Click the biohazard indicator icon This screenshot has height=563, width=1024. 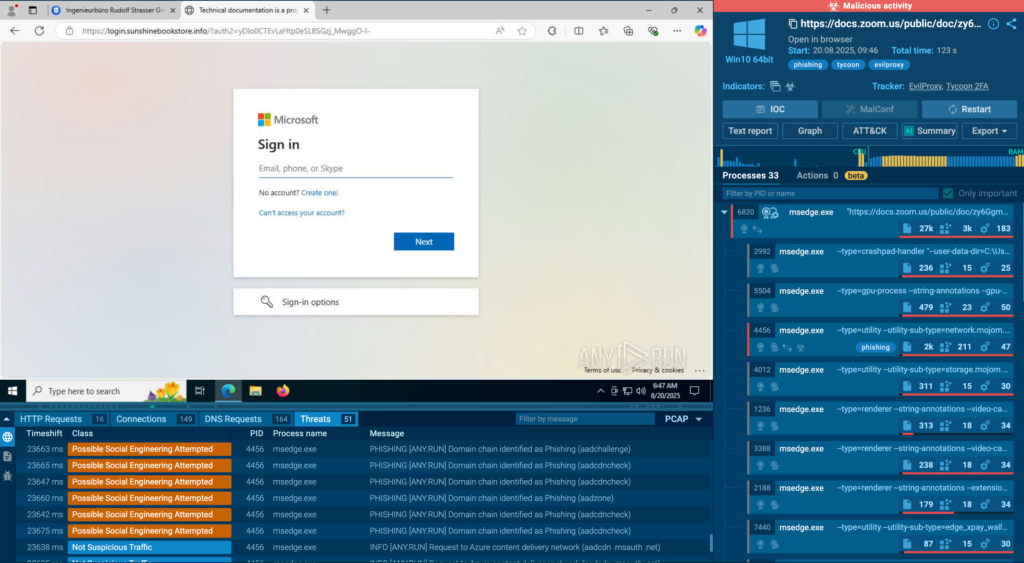point(790,87)
